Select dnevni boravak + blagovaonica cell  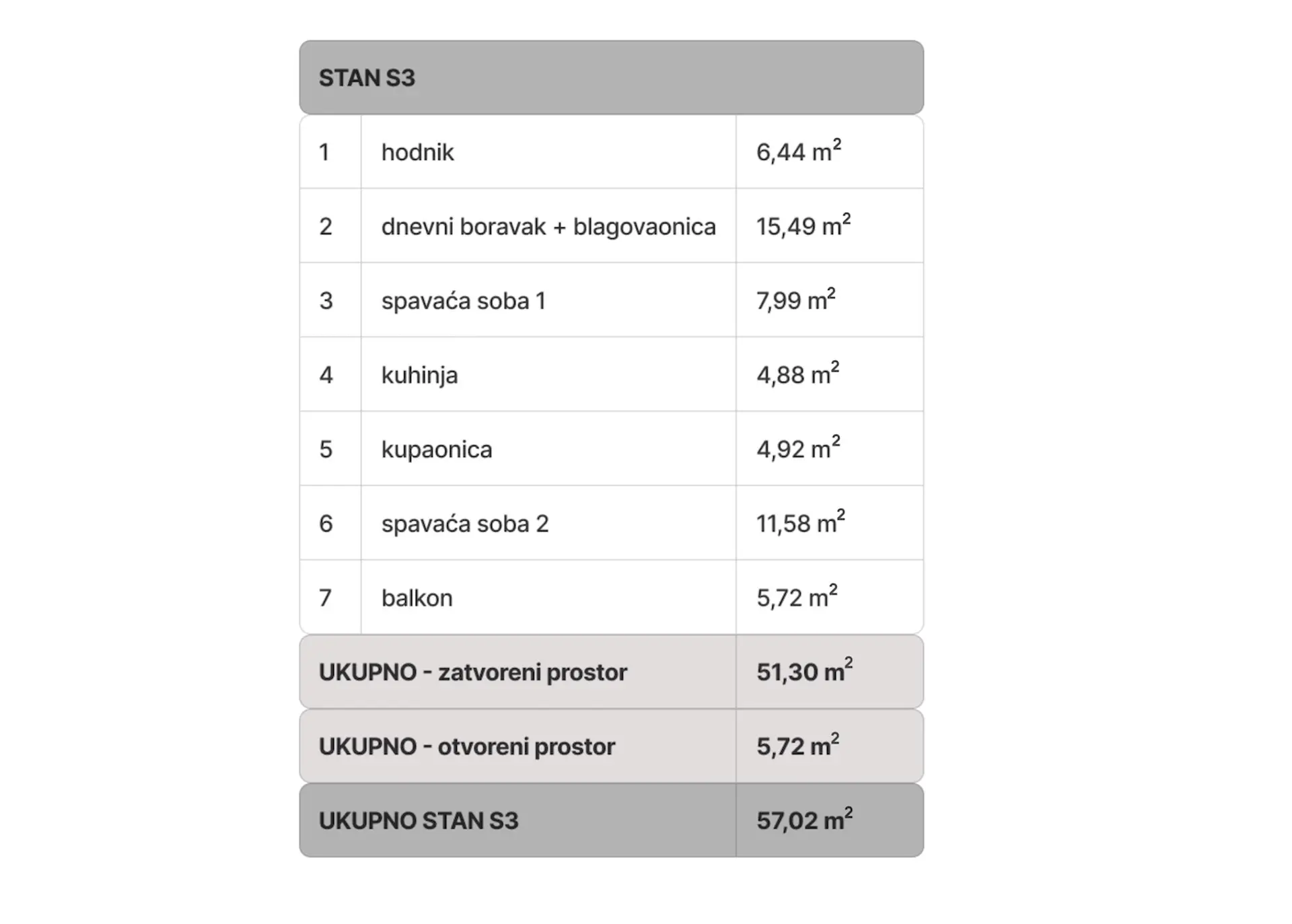(x=548, y=227)
